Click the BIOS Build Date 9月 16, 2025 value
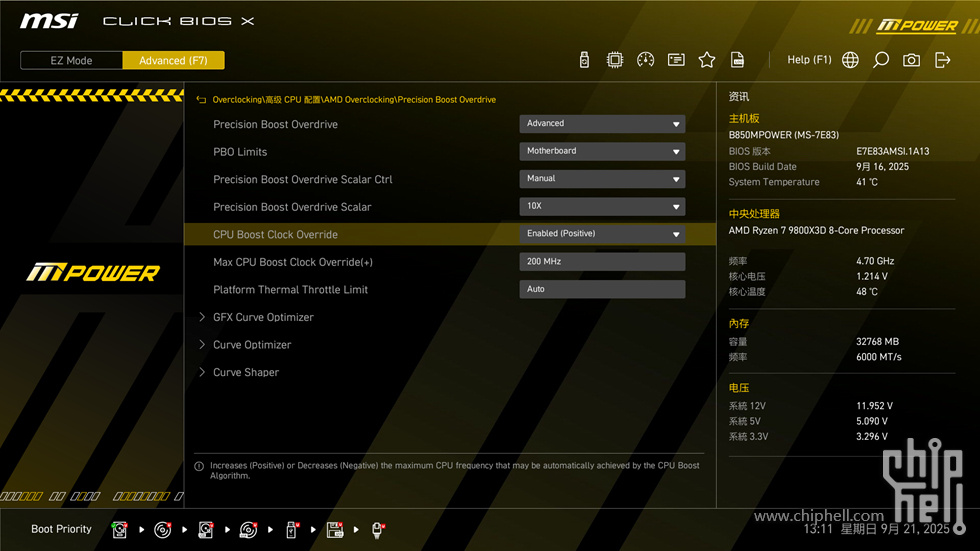The height and width of the screenshot is (551, 980). tap(882, 167)
